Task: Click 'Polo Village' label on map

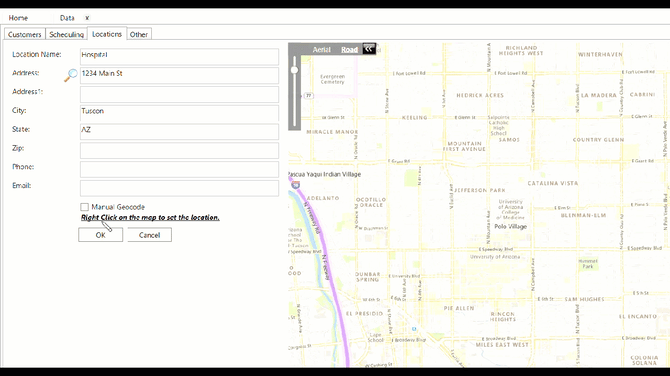Action: pyautogui.click(x=511, y=226)
